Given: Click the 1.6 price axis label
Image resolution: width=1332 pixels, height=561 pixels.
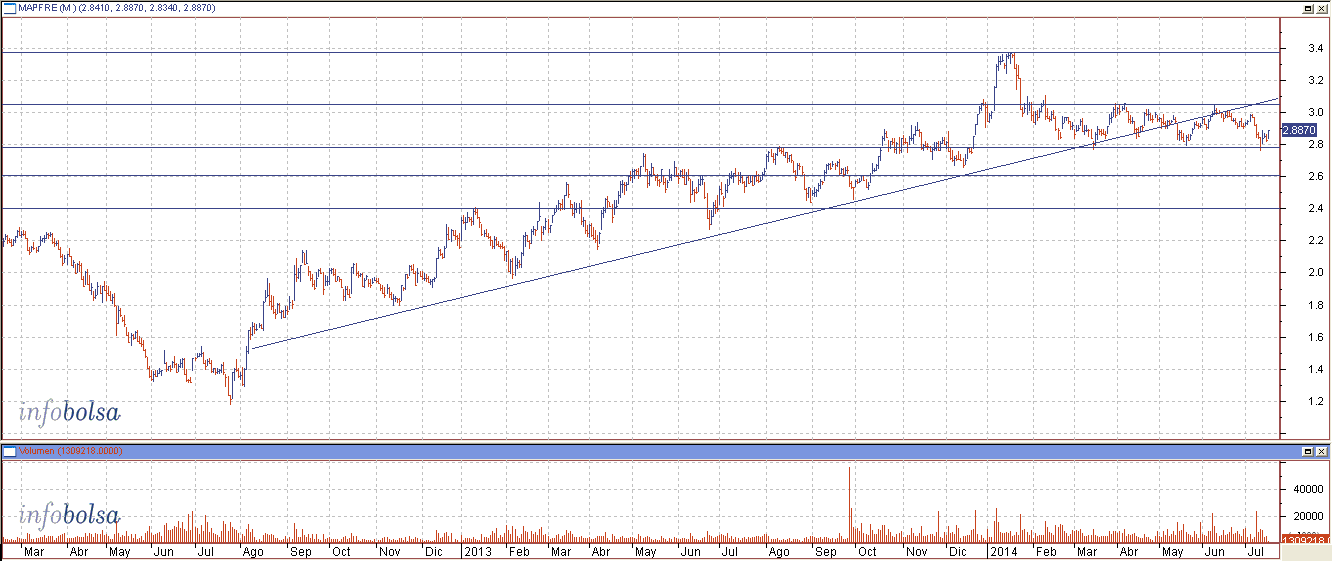Looking at the screenshot, I should (1314, 337).
